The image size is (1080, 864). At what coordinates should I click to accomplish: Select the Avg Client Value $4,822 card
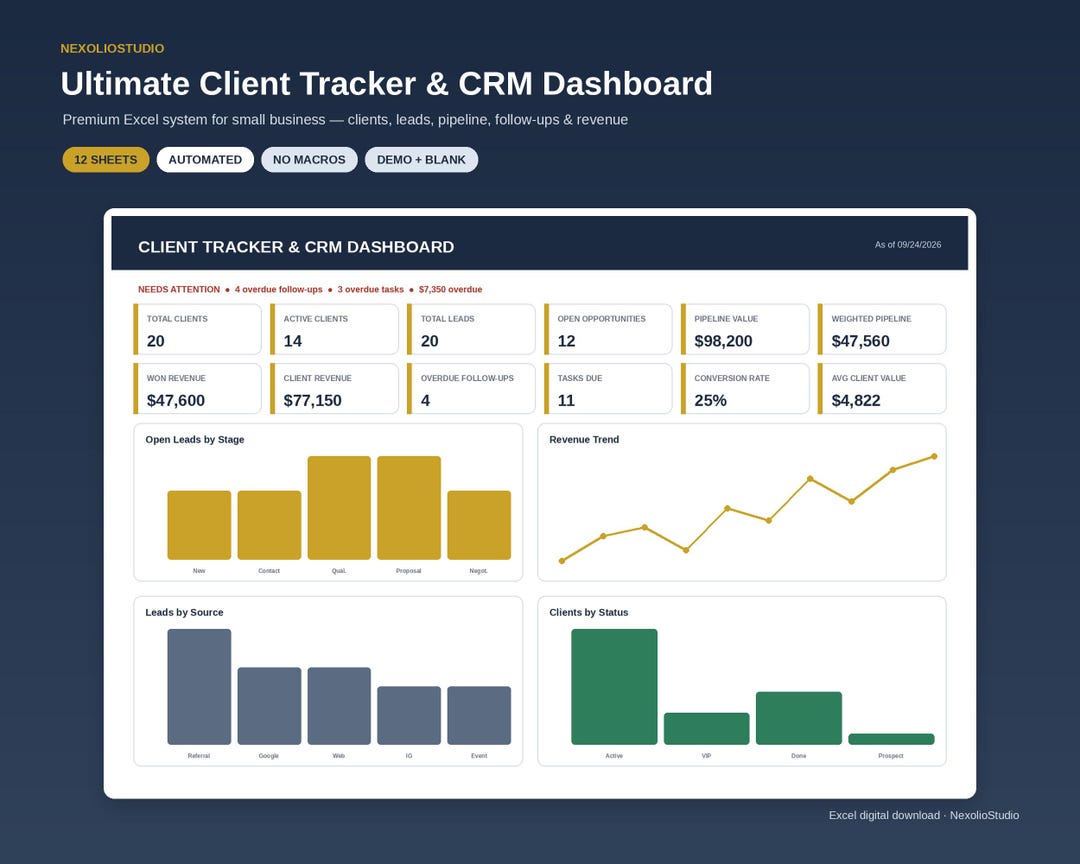(882, 389)
